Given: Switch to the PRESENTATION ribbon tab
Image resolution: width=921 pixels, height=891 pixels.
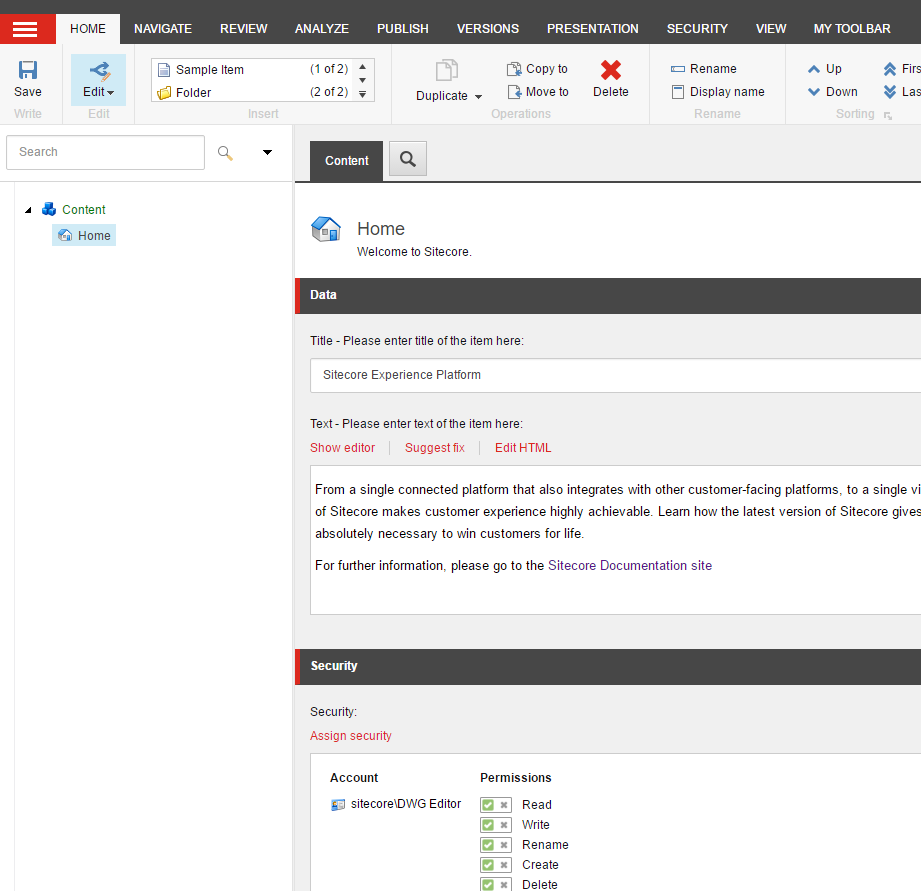Looking at the screenshot, I should [x=593, y=29].
